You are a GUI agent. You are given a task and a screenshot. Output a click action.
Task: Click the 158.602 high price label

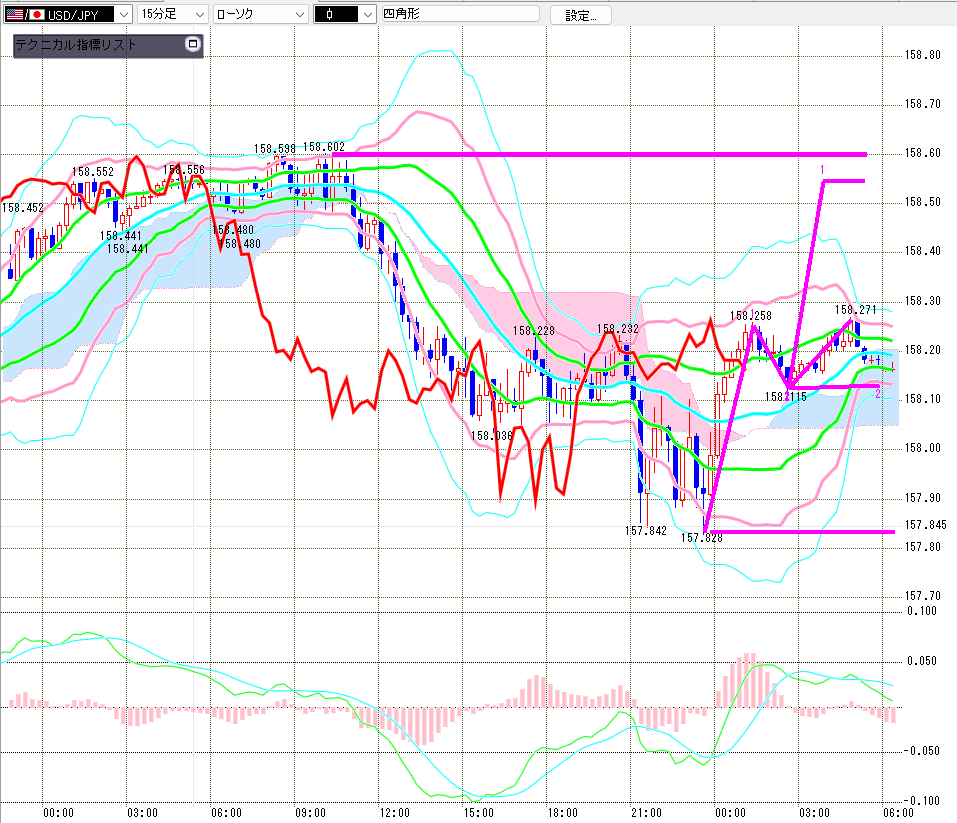pos(324,147)
